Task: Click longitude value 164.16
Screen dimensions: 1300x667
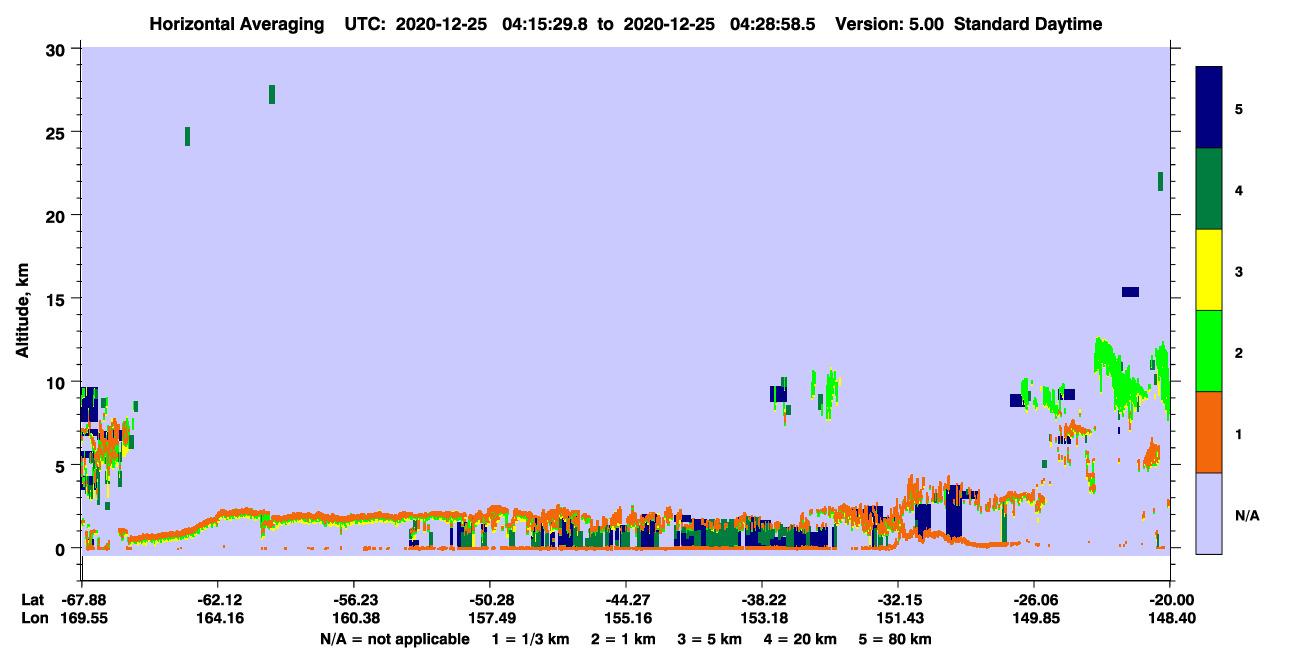Action: coord(219,618)
